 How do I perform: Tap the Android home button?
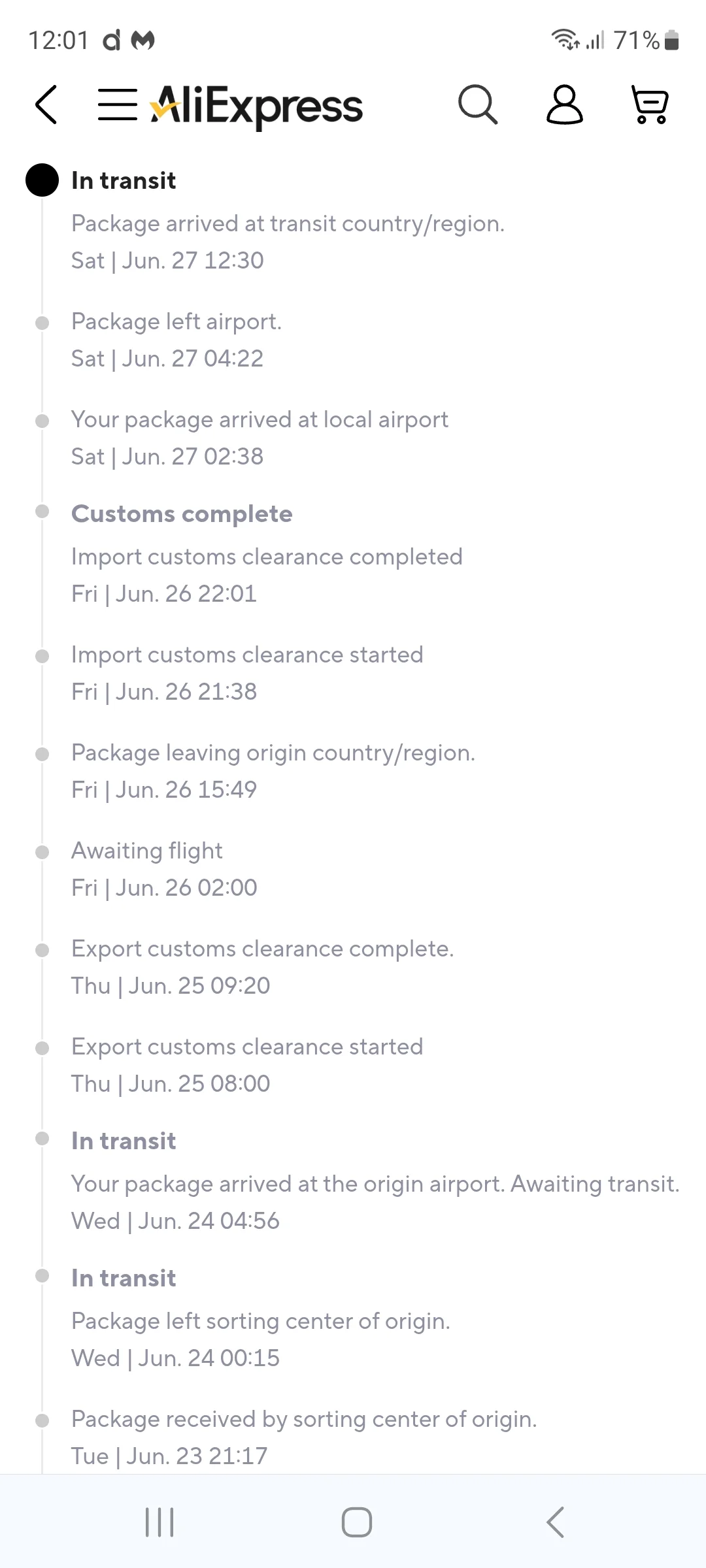tap(357, 1522)
